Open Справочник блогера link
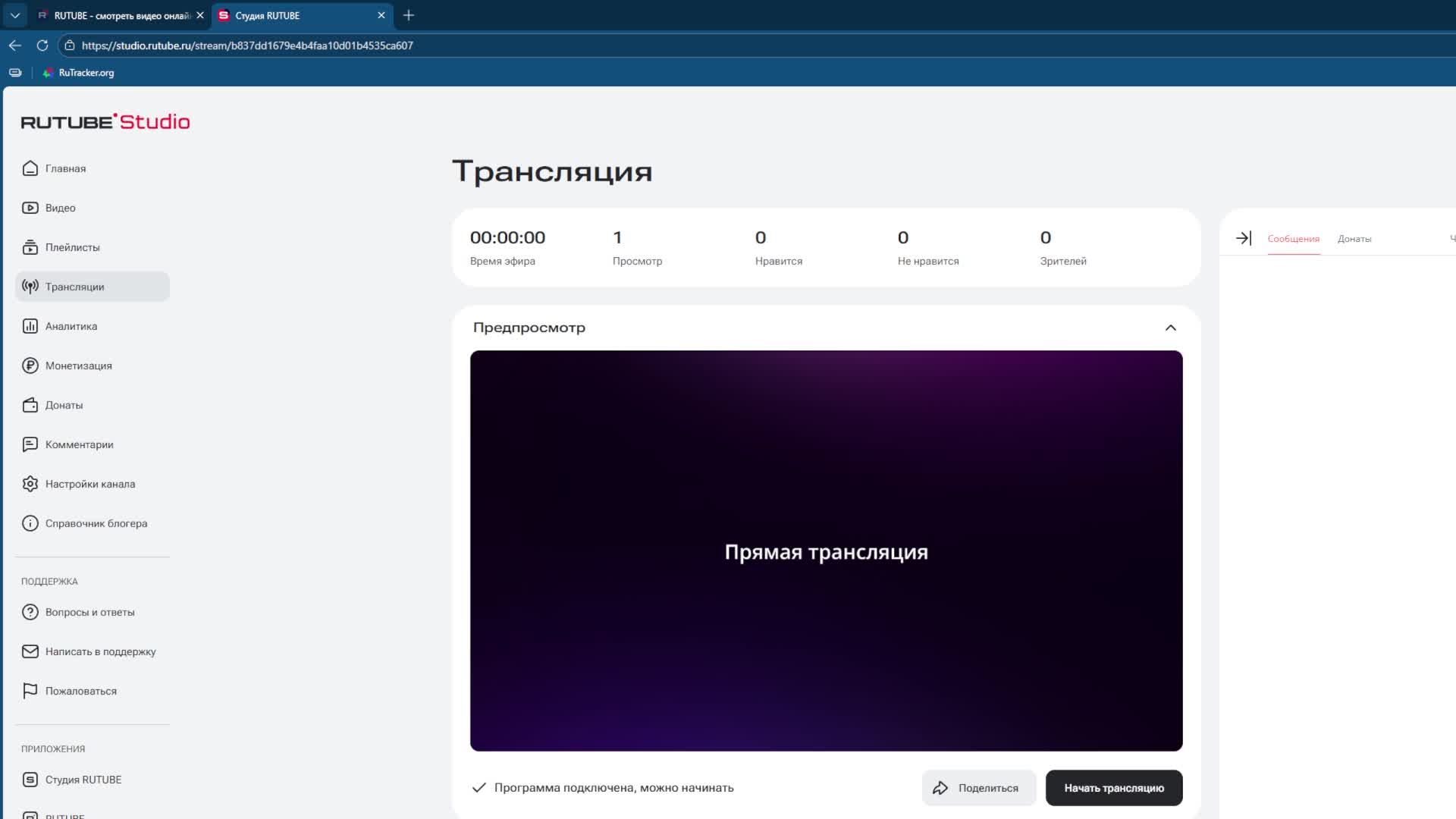The width and height of the screenshot is (1456, 819). pyautogui.click(x=96, y=523)
